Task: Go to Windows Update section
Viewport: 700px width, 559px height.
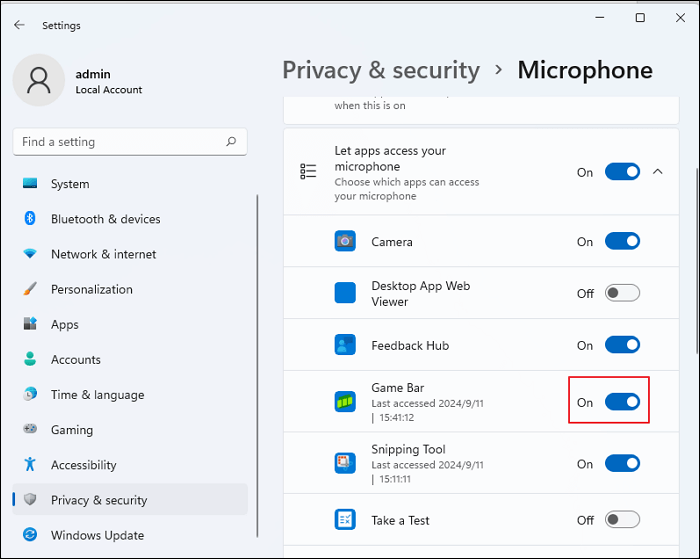Action: point(97,535)
